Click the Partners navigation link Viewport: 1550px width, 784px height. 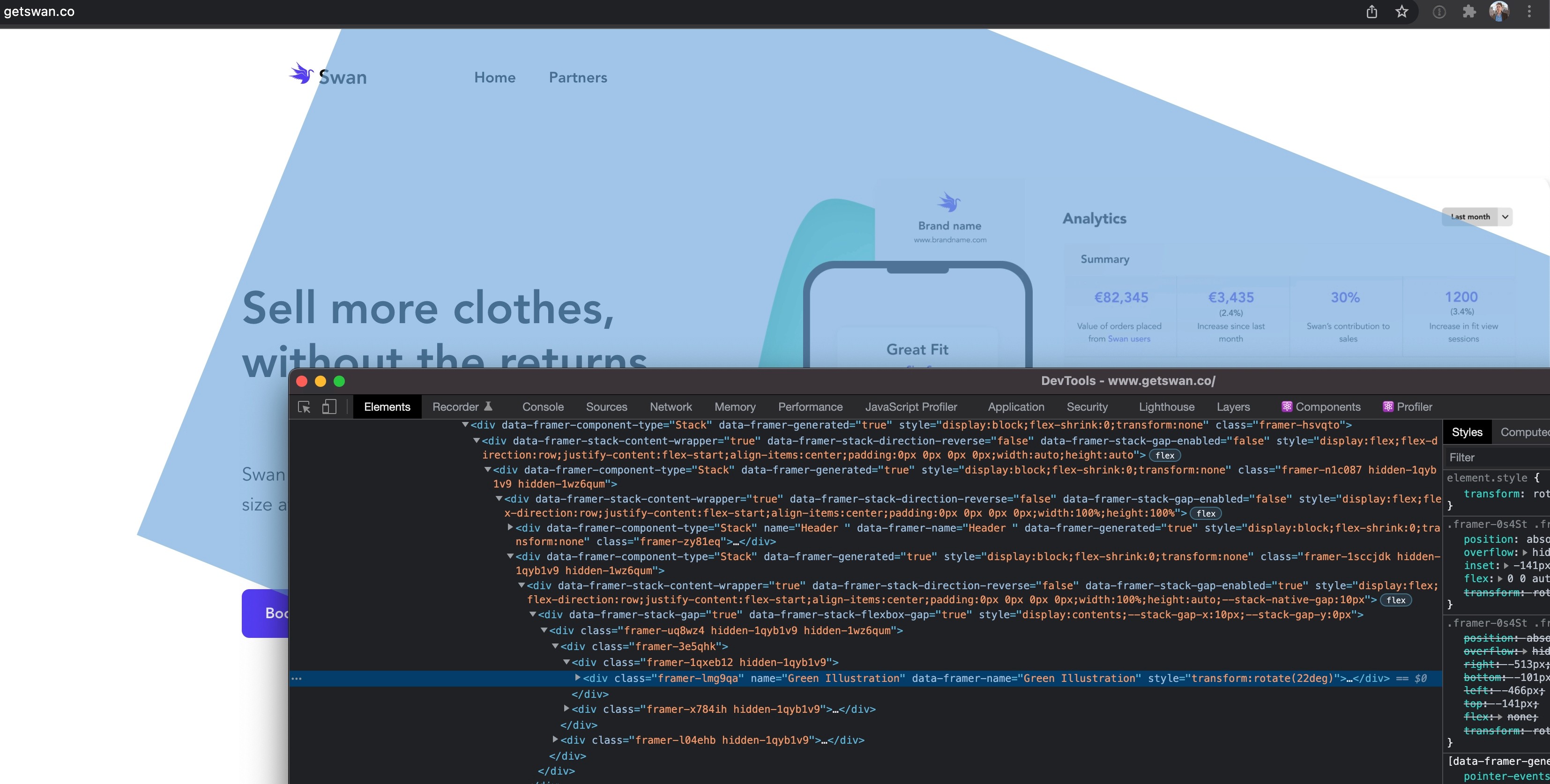pyautogui.click(x=578, y=78)
